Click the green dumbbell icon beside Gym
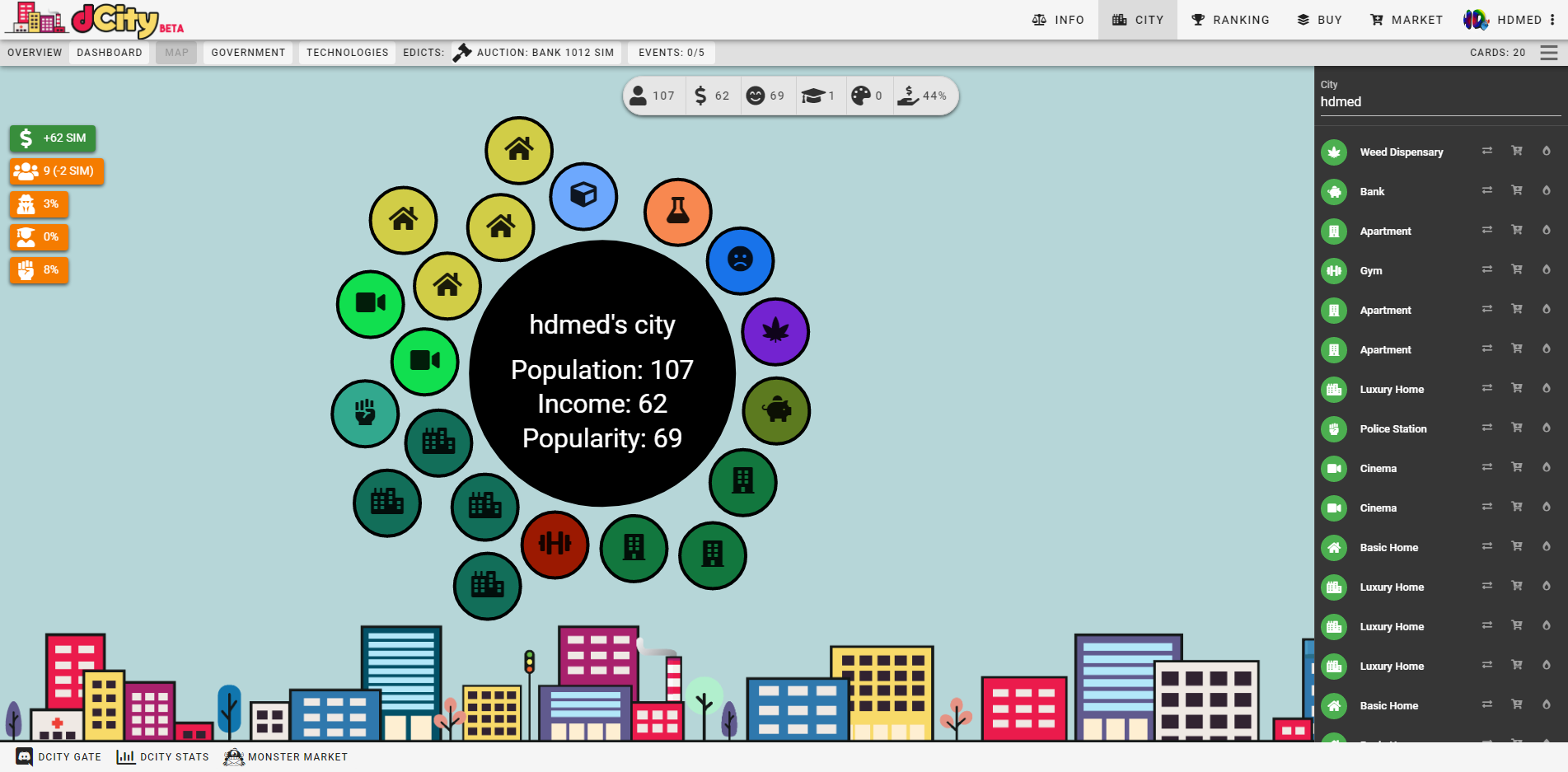Screen dimensions: 1568x772 (1334, 271)
